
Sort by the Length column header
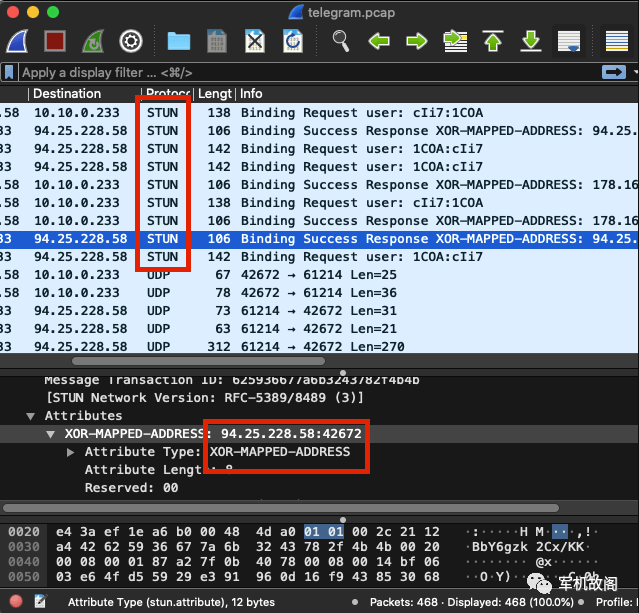(x=215, y=94)
